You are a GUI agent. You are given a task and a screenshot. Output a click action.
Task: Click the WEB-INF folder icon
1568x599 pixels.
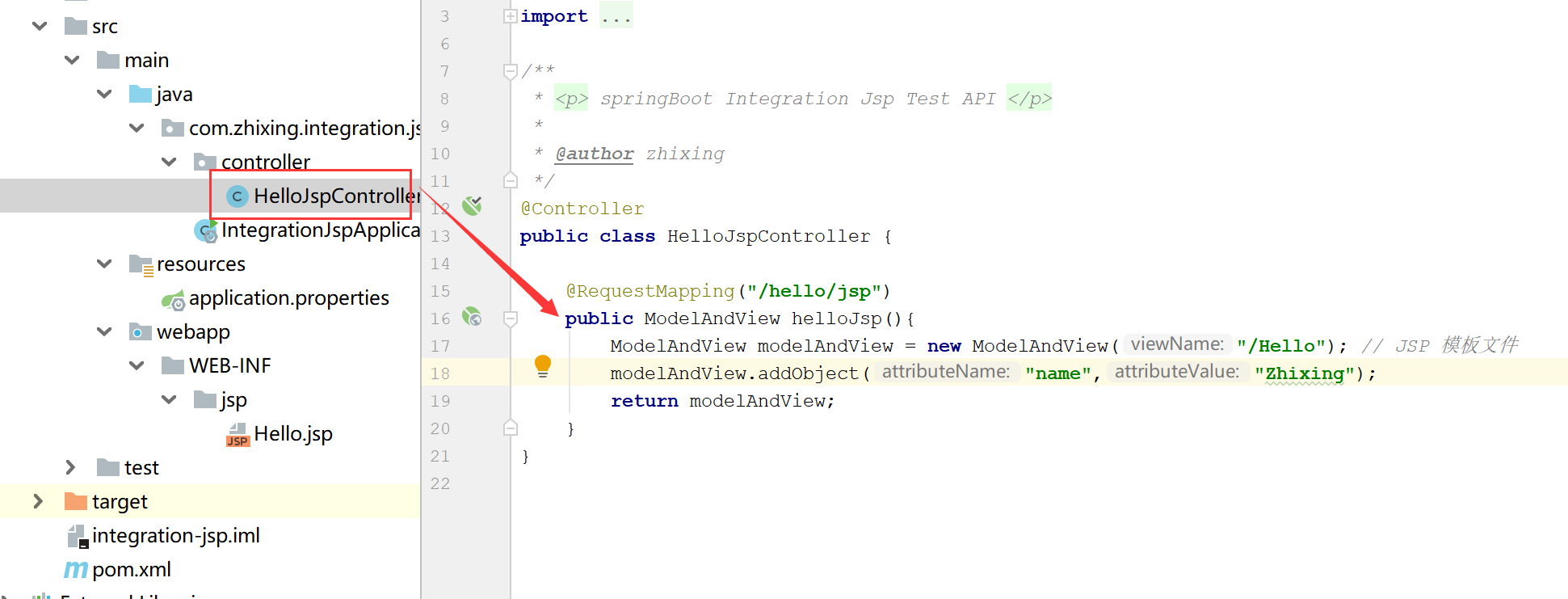coord(173,365)
